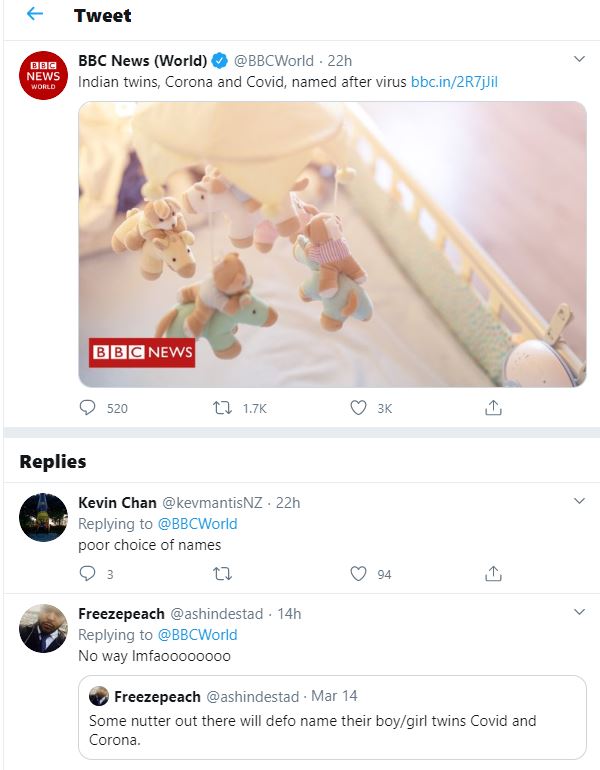Open the baby crib mobile image
This screenshot has height=770, width=600.
tap(332, 243)
